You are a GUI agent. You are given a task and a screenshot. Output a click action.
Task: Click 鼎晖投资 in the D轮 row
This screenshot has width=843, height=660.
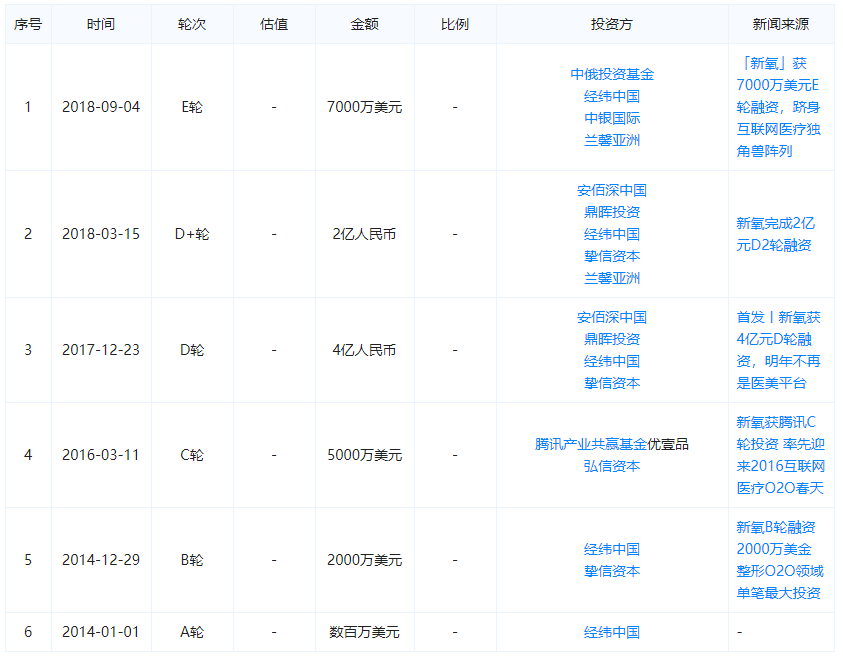coord(612,339)
